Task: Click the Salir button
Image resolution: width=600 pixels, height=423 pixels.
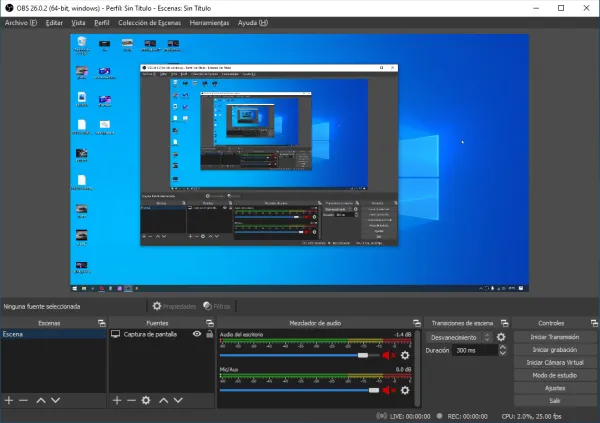Action: click(554, 401)
